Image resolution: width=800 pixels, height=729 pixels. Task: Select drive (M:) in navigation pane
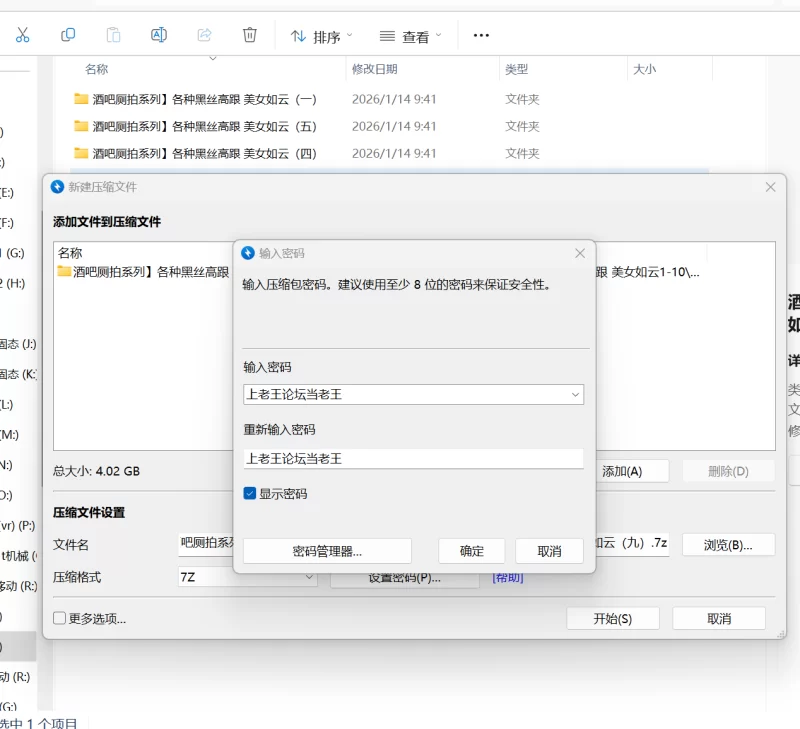point(10,435)
